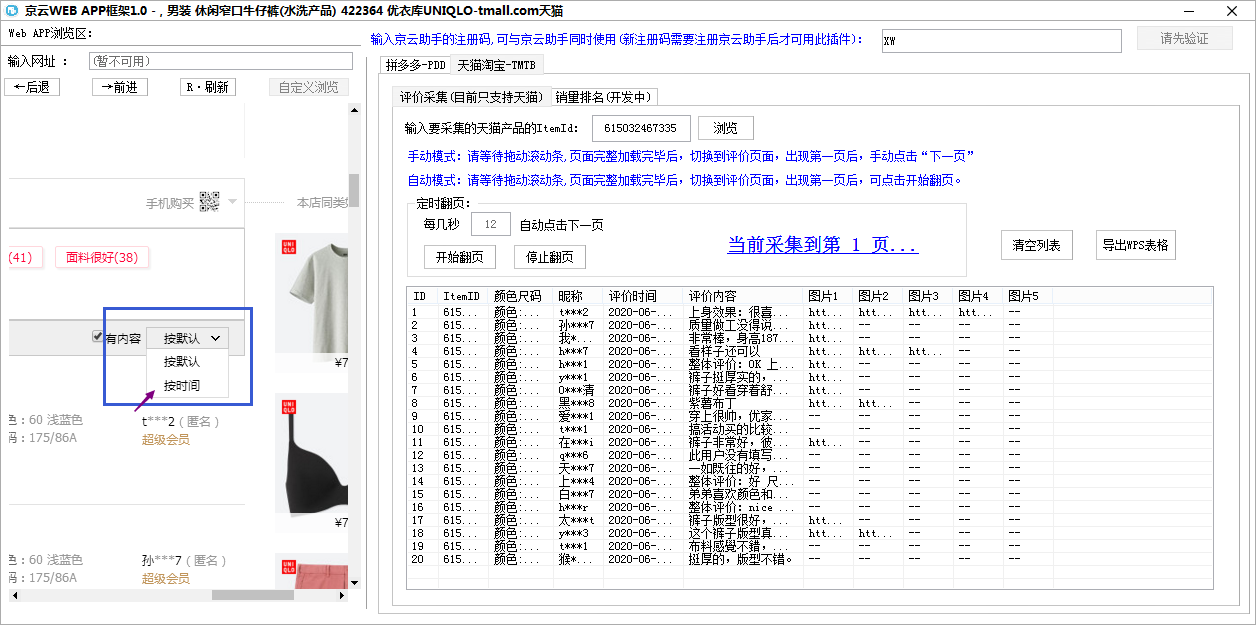The image size is (1256, 625).
Task: Open the 销量排名(开发中) sub-tab
Action: point(603,97)
